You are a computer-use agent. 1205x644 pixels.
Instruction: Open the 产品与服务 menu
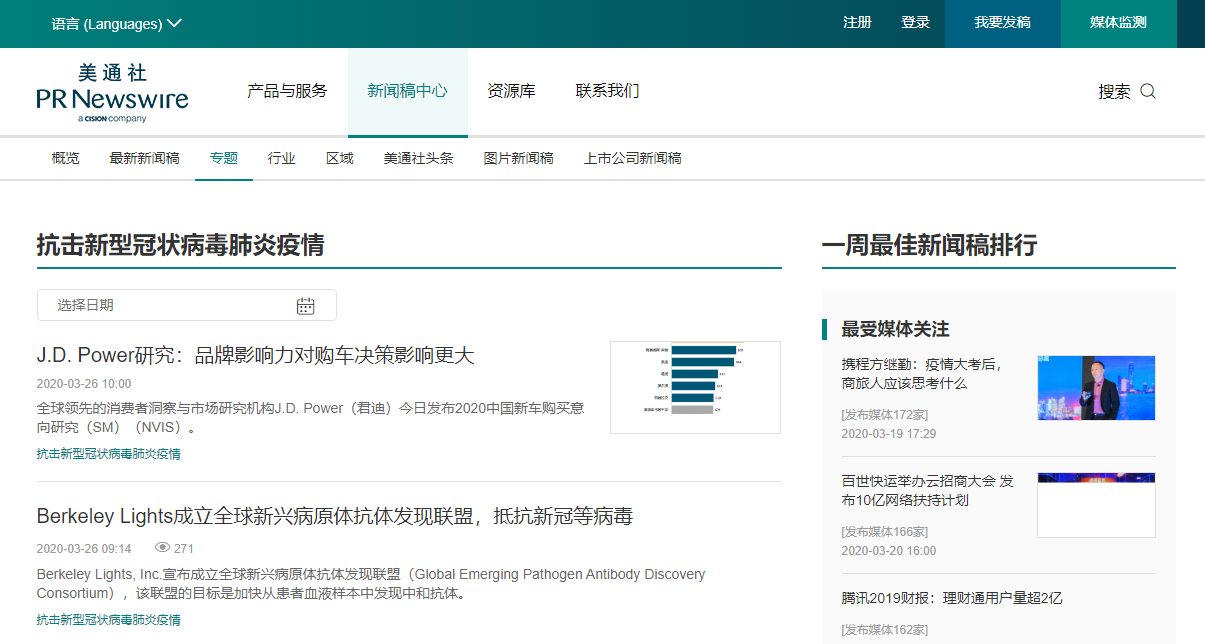pos(287,91)
